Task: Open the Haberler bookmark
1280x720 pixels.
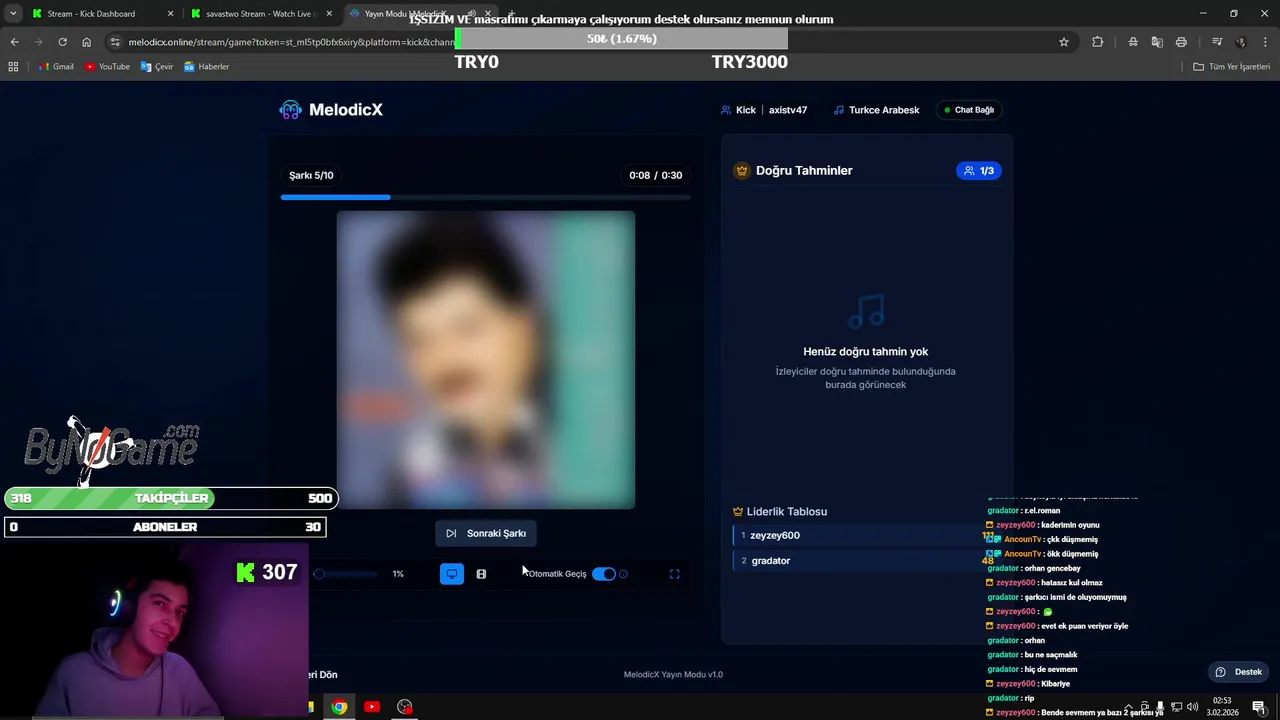Action: pos(206,67)
